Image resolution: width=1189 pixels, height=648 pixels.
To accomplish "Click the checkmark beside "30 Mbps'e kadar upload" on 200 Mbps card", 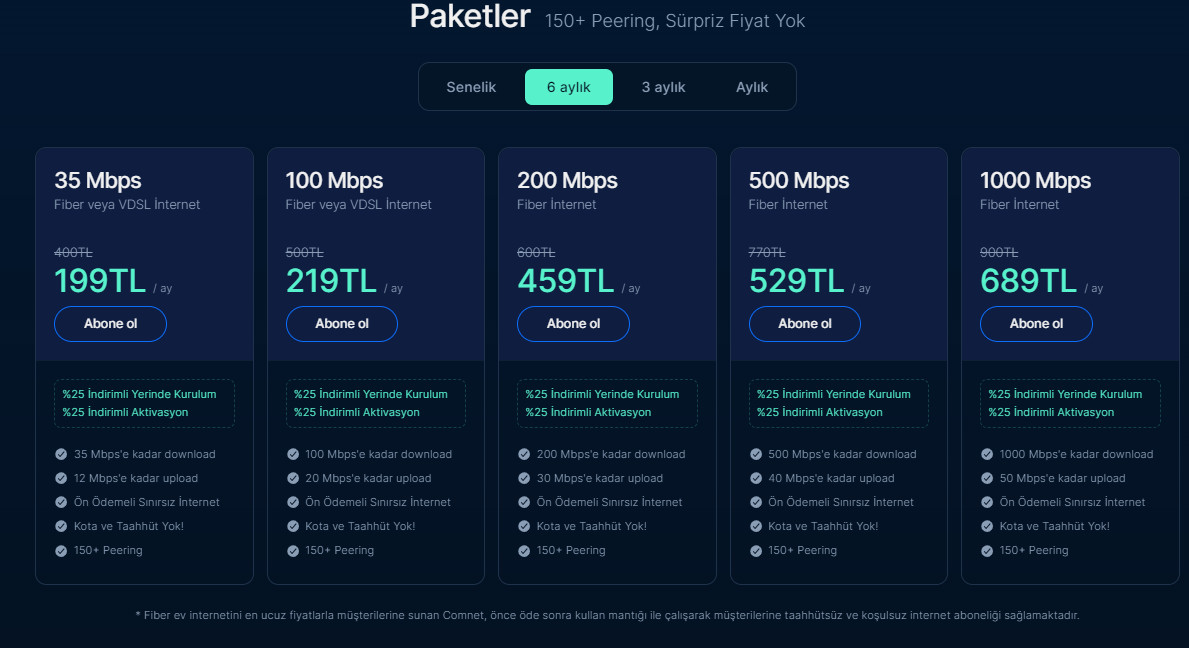I will (522, 478).
